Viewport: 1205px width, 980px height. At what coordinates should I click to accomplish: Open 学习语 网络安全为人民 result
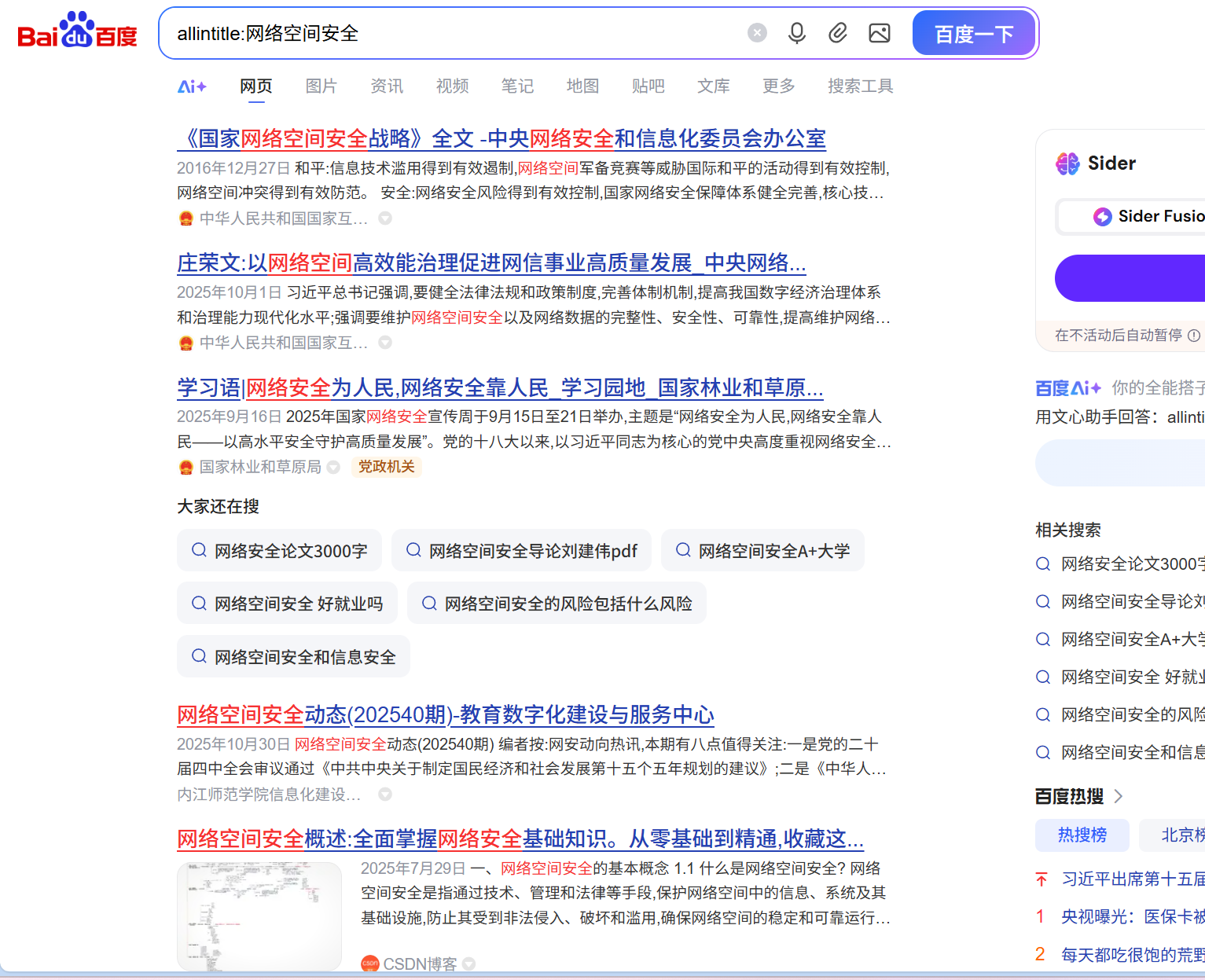500,388
